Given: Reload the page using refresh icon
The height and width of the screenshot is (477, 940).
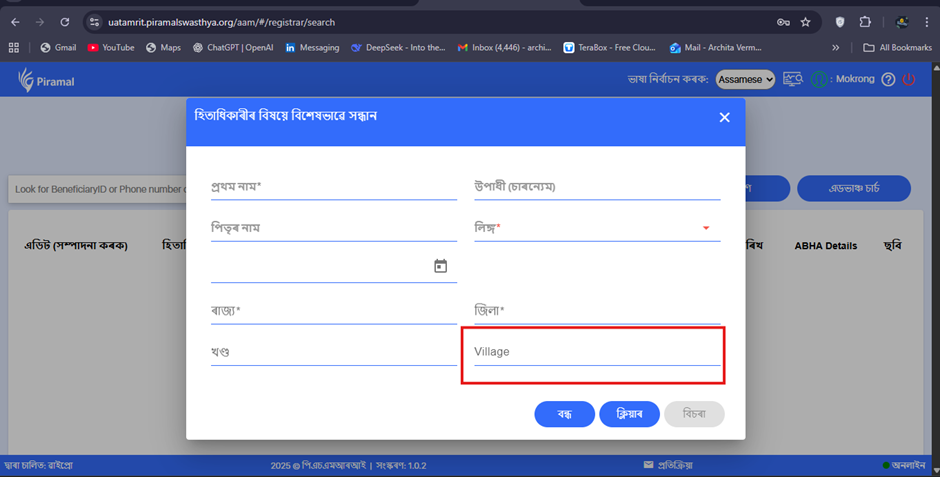Looking at the screenshot, I should click(x=65, y=22).
